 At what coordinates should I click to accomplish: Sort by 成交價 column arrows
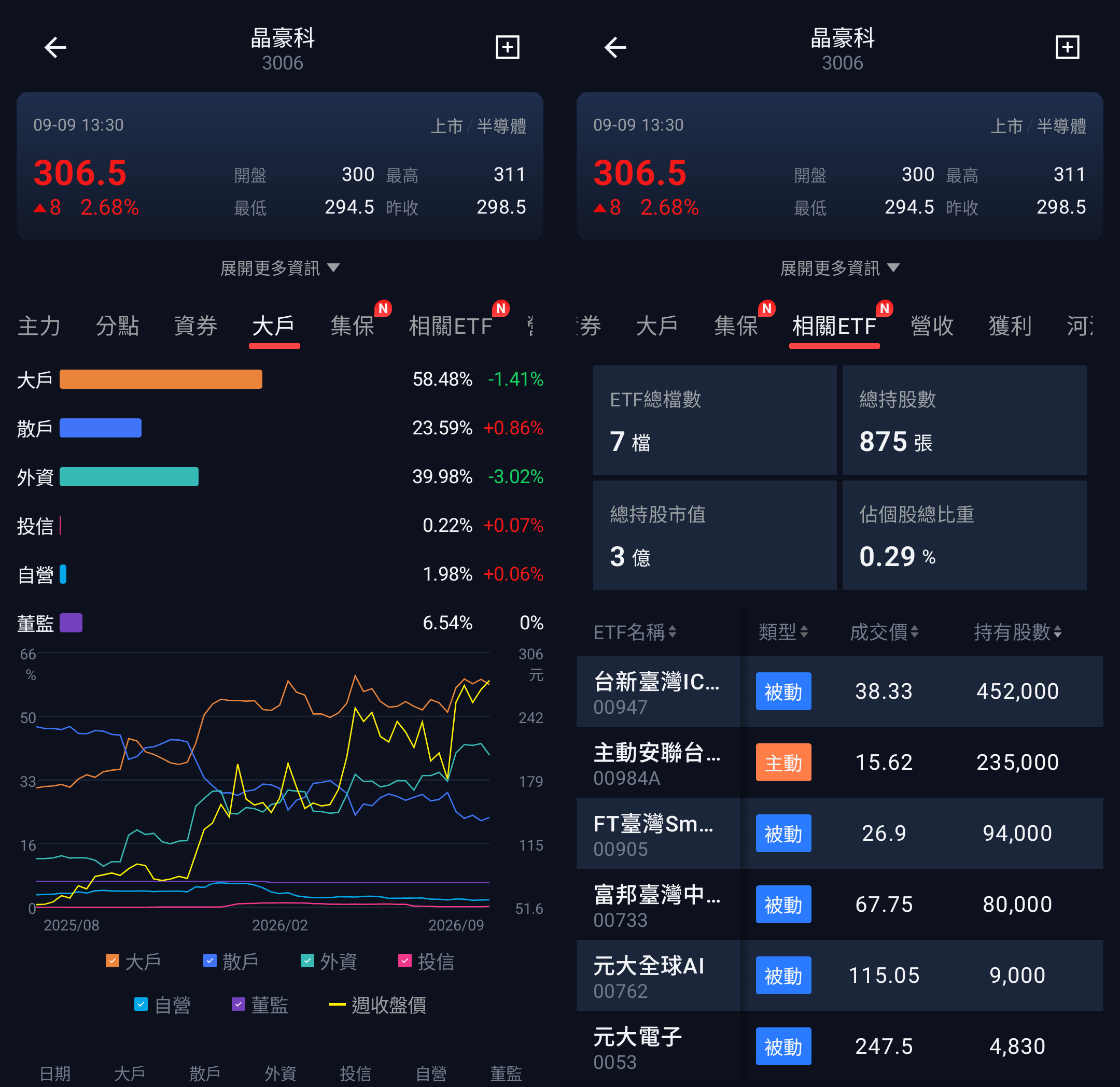914,631
